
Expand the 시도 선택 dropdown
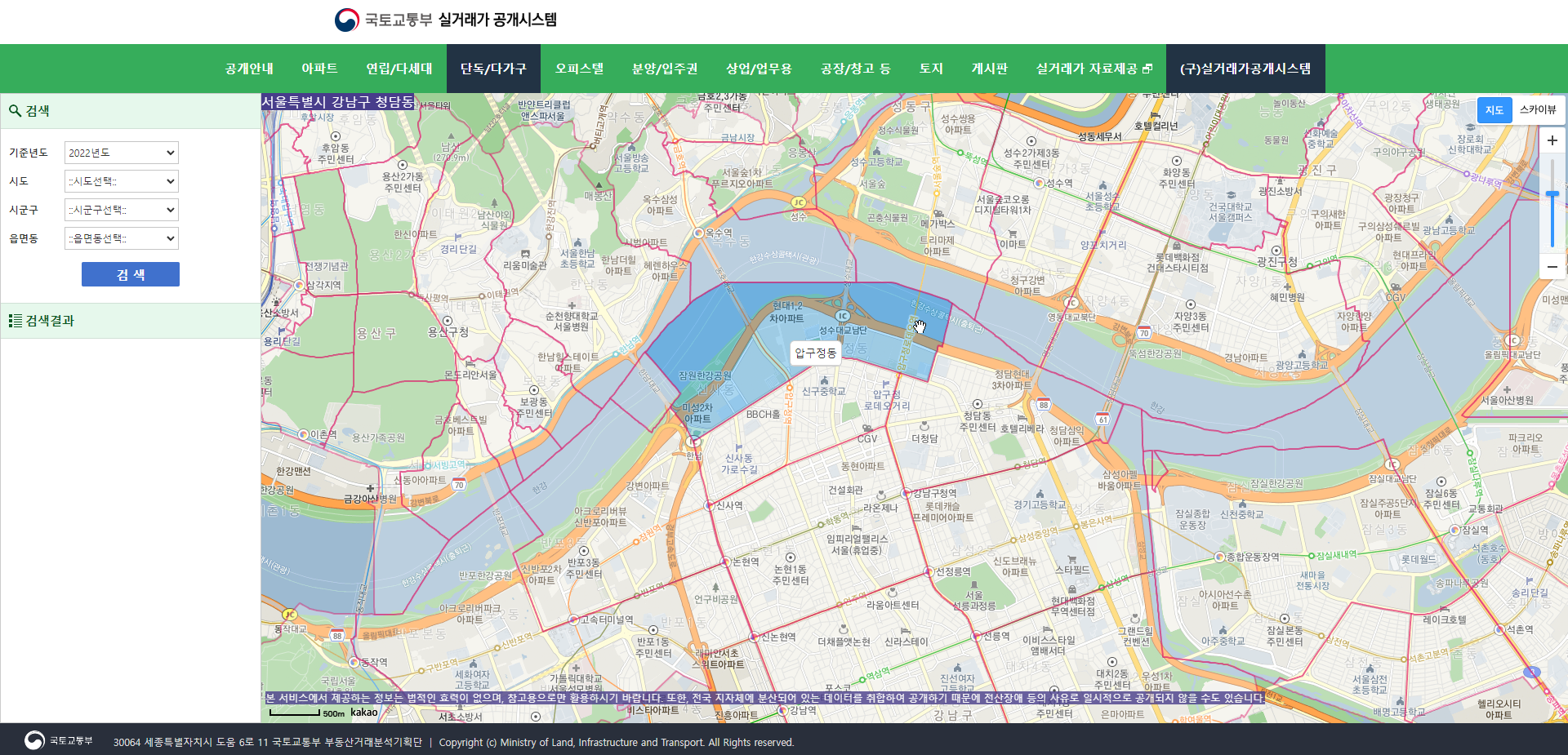click(x=122, y=181)
